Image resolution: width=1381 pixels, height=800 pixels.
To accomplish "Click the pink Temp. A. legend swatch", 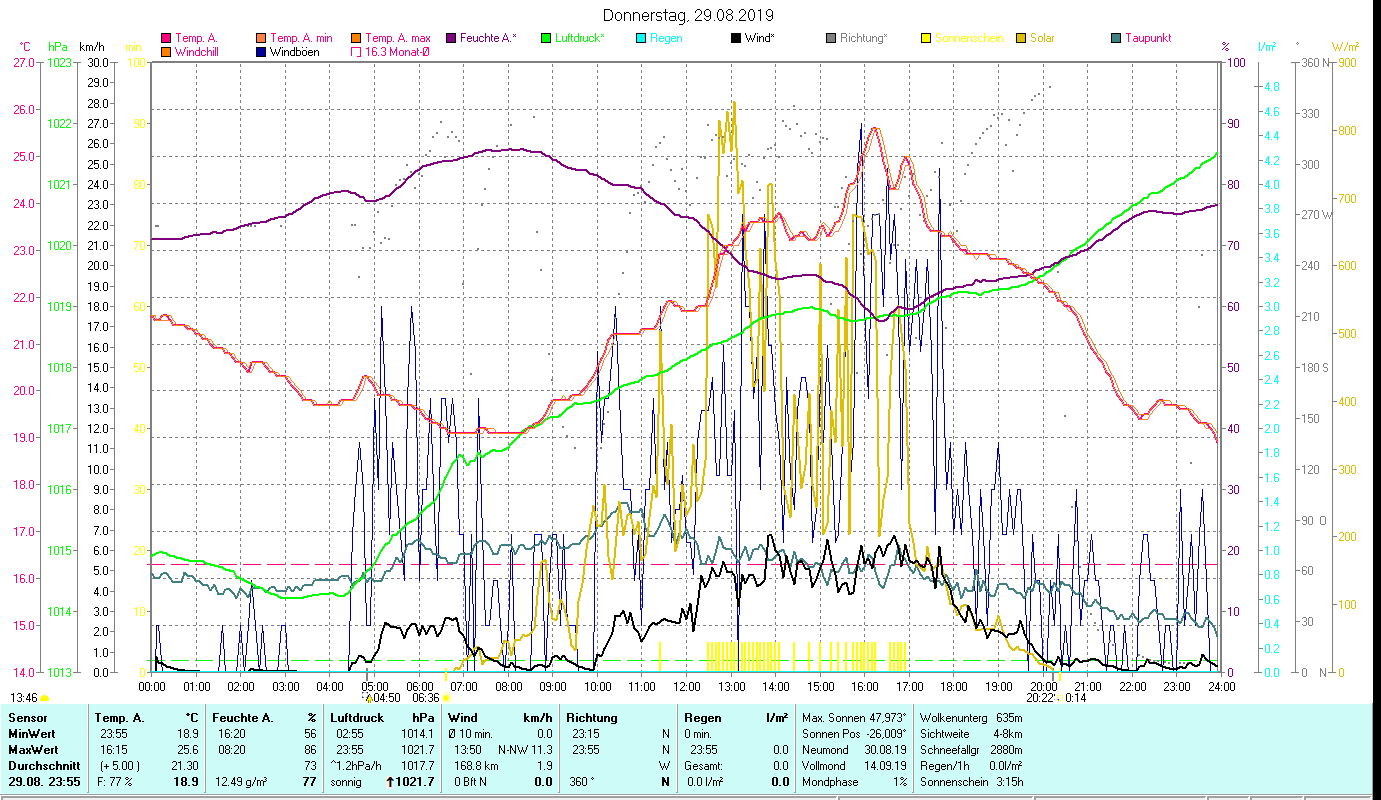I will point(166,39).
